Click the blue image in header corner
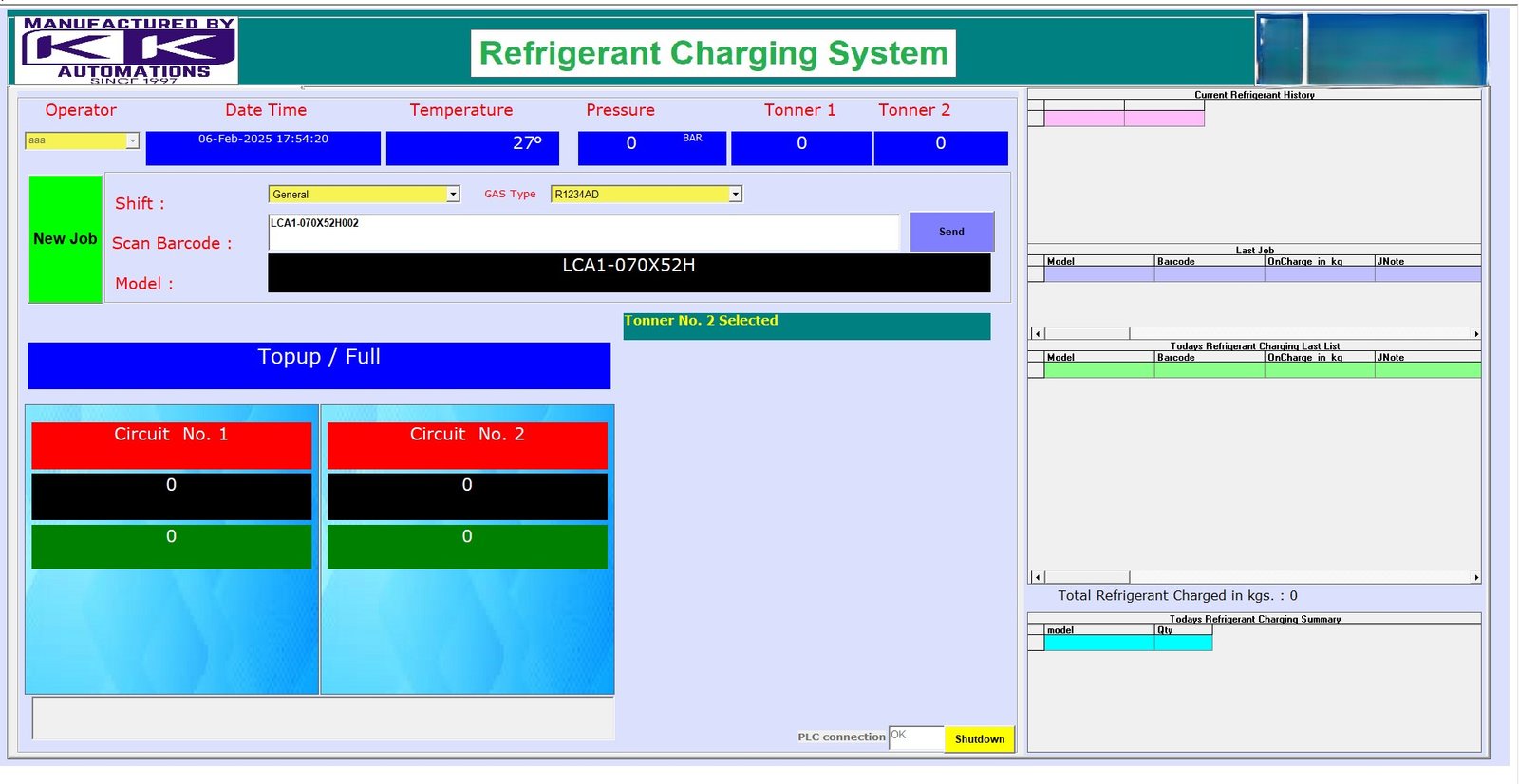The image size is (1519, 784). 1371,49
